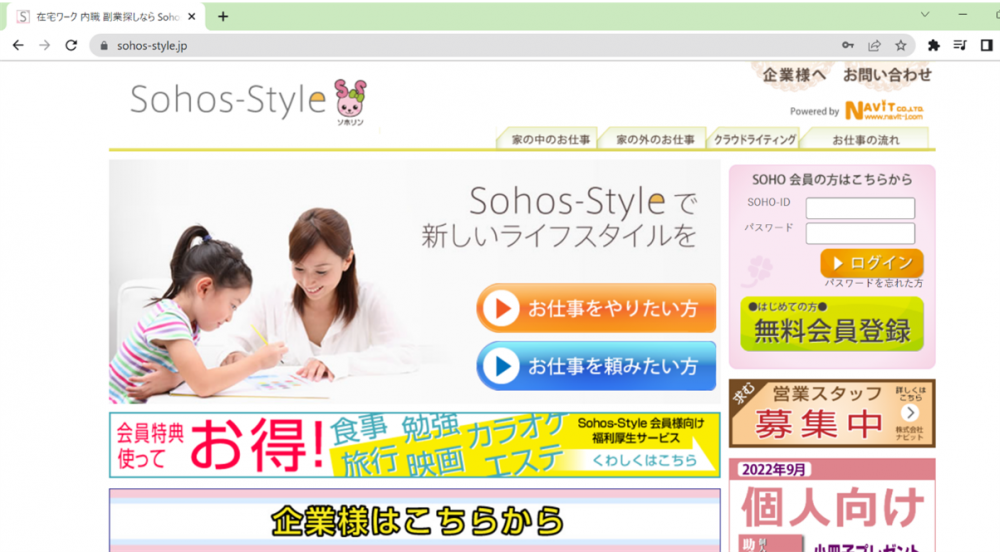Image resolution: width=1000 pixels, height=552 pixels.
Task: Click the ソホリン rabbit mascot icon
Action: pyautogui.click(x=350, y=101)
